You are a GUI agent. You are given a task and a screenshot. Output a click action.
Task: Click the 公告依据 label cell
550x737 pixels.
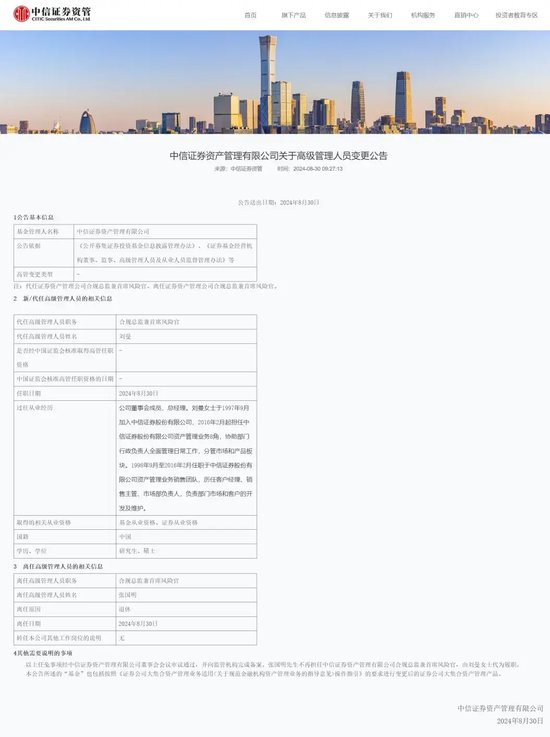44,253
